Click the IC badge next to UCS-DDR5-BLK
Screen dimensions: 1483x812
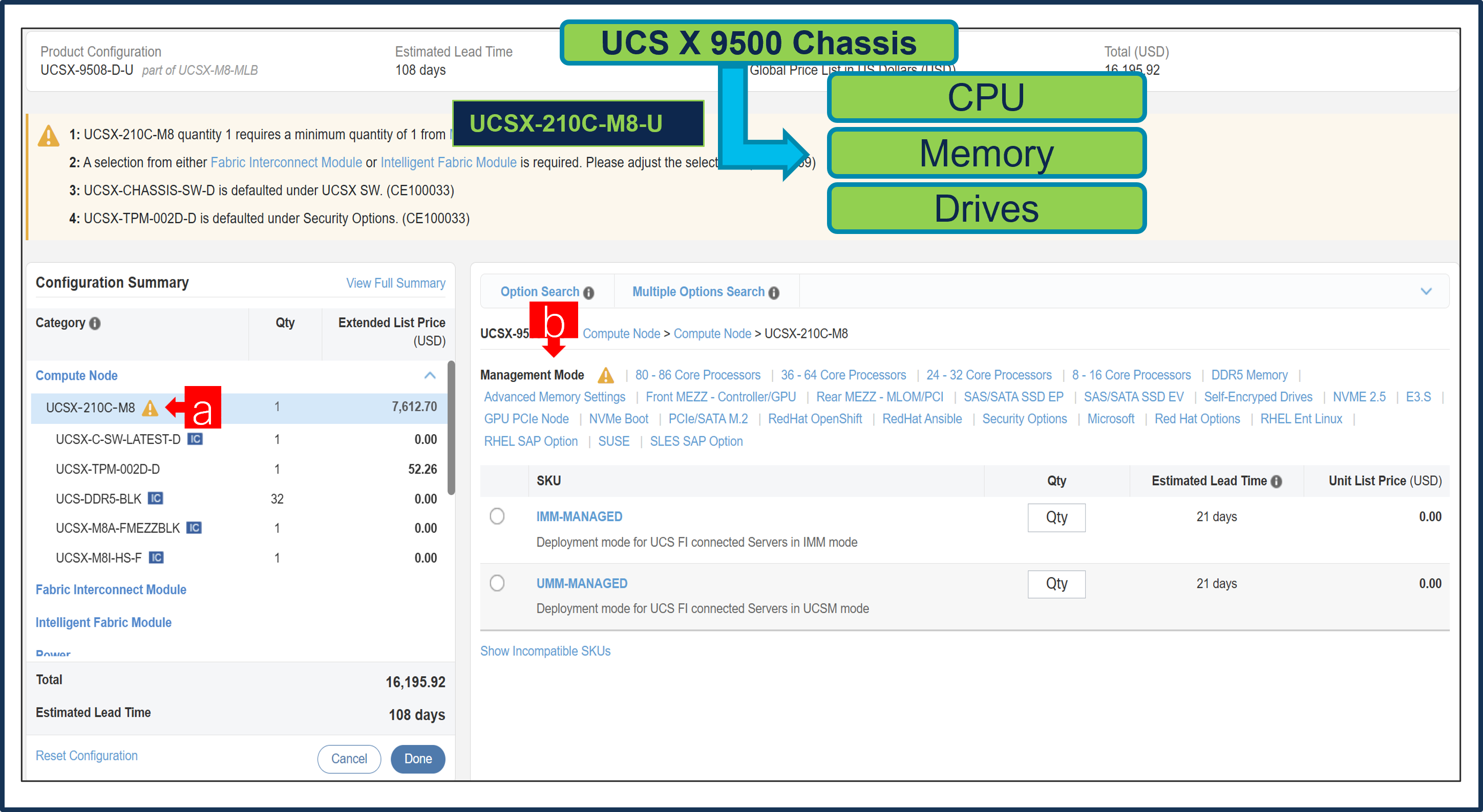tap(156, 498)
